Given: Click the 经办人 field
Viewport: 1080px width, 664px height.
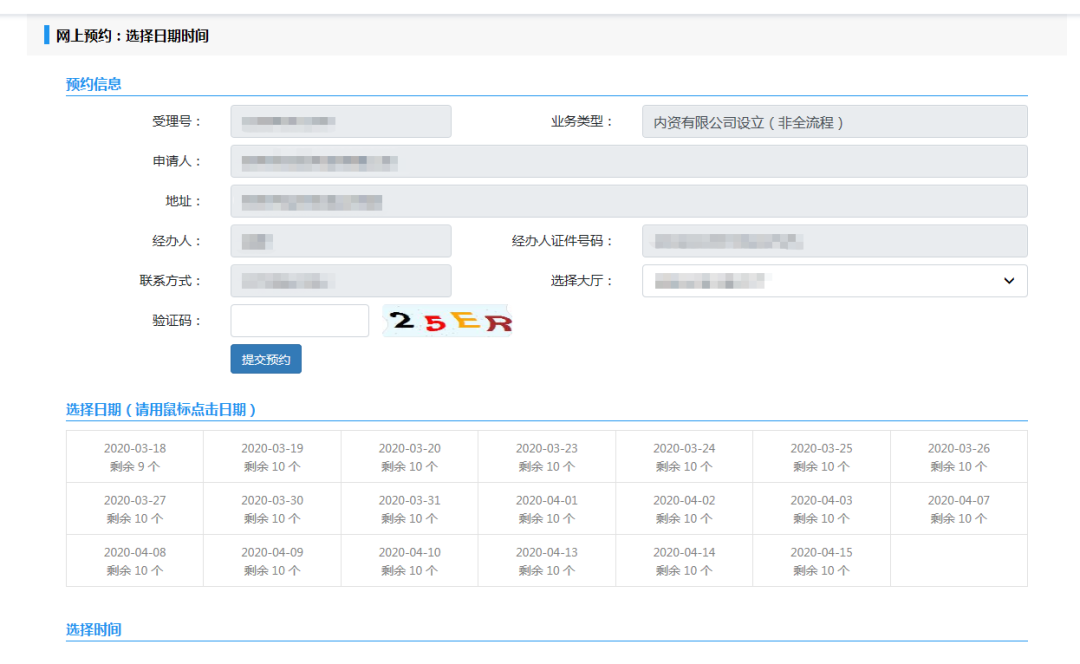Looking at the screenshot, I should (341, 241).
